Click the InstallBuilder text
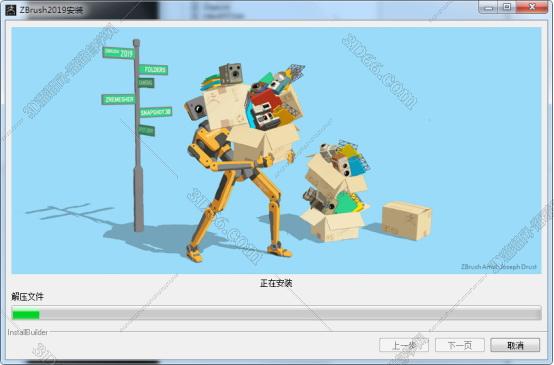This screenshot has width=554, height=365. (x=28, y=332)
